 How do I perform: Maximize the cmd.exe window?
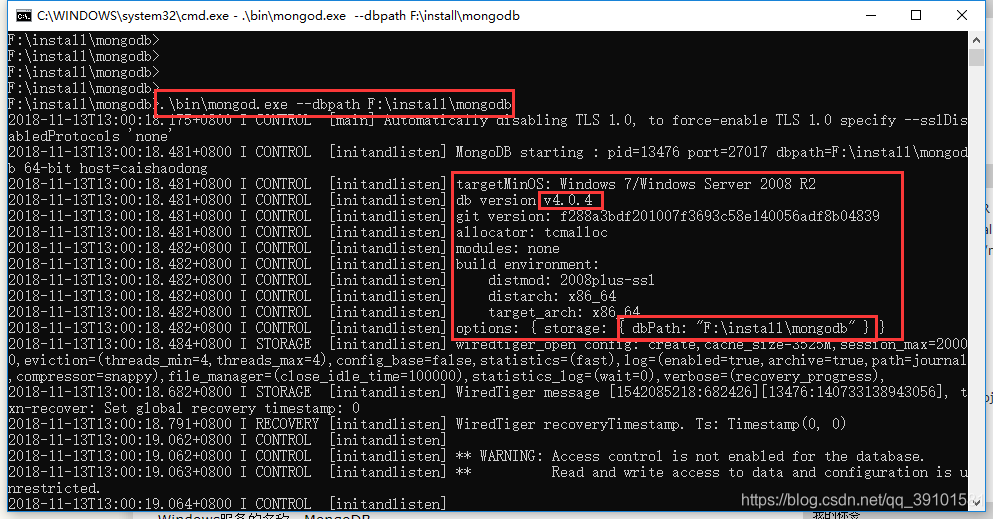tap(916, 15)
